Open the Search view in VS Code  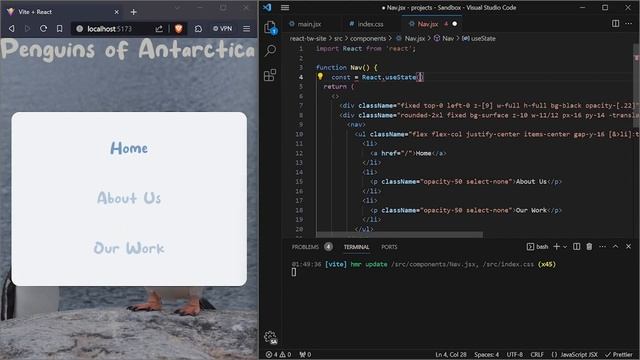click(x=270, y=51)
